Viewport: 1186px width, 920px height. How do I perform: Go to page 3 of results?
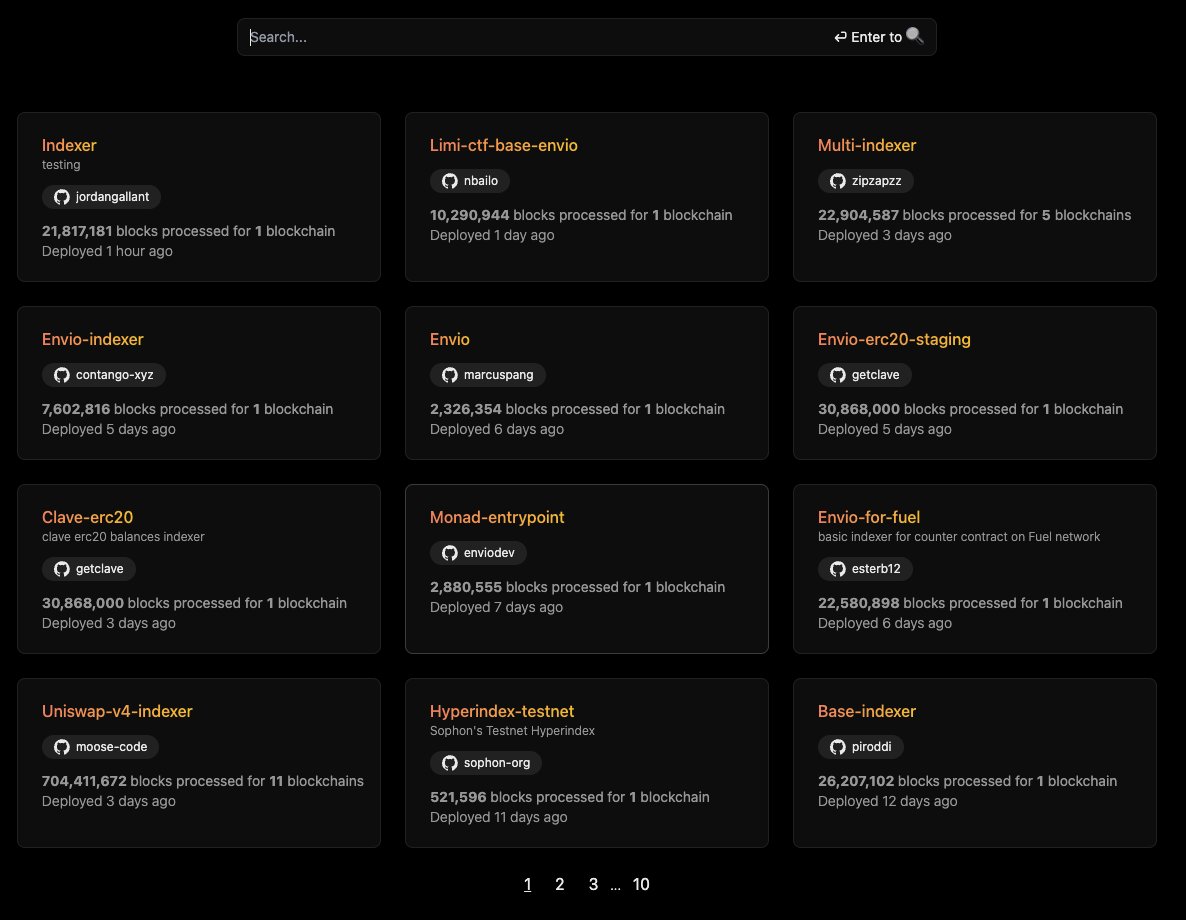click(x=593, y=884)
